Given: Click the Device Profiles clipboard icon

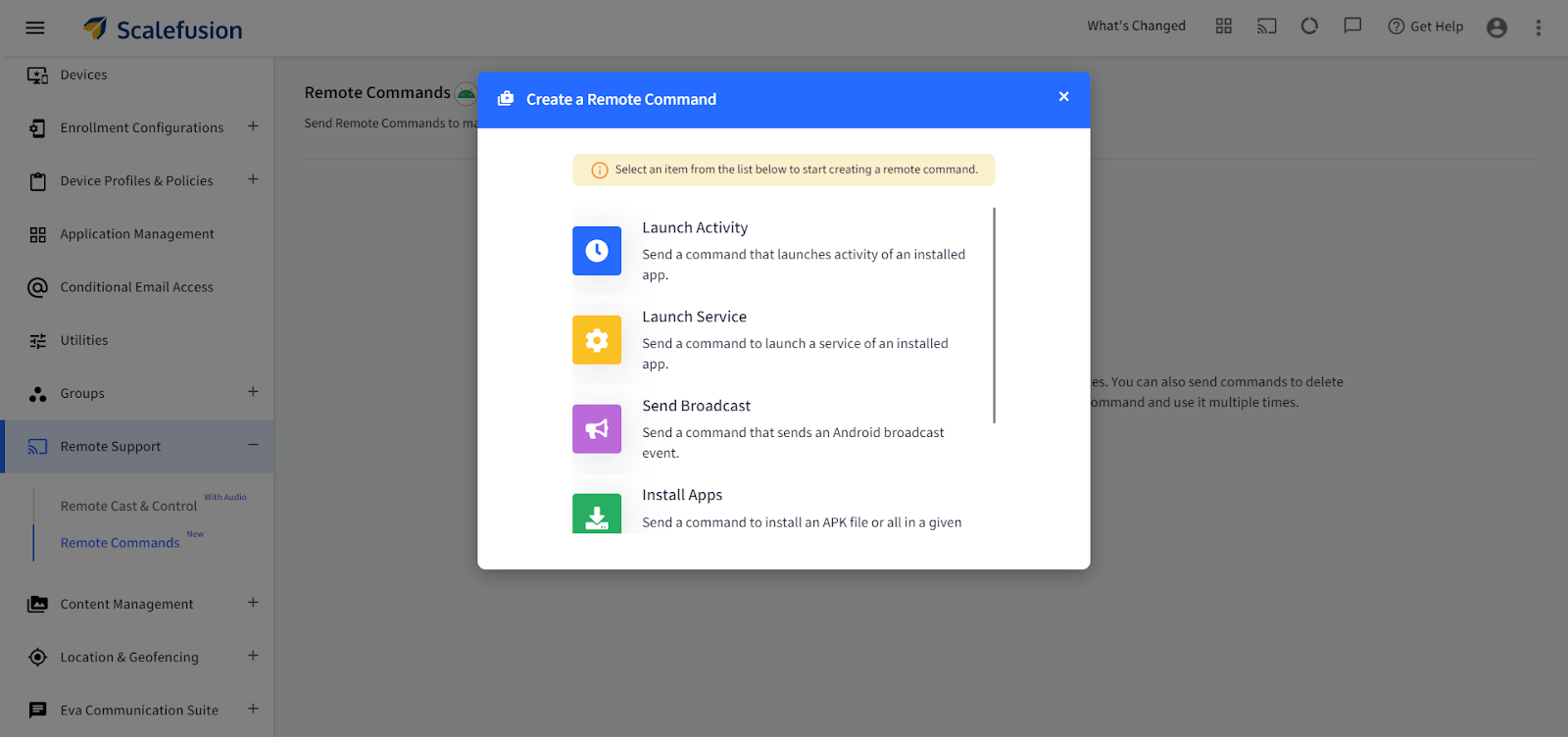Looking at the screenshot, I should tap(37, 181).
